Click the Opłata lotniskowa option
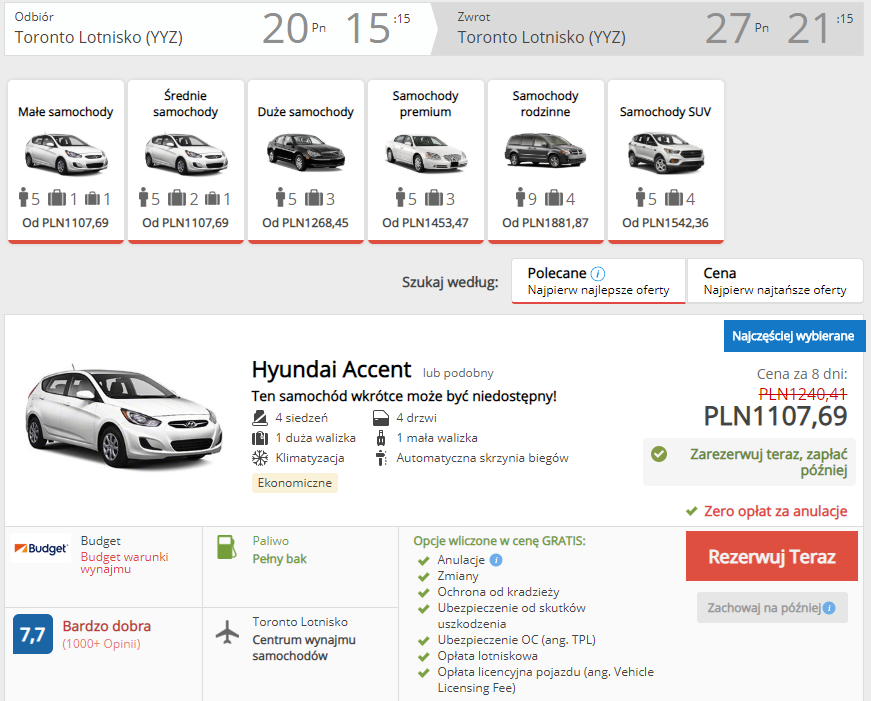The width and height of the screenshot is (871, 701). click(488, 656)
